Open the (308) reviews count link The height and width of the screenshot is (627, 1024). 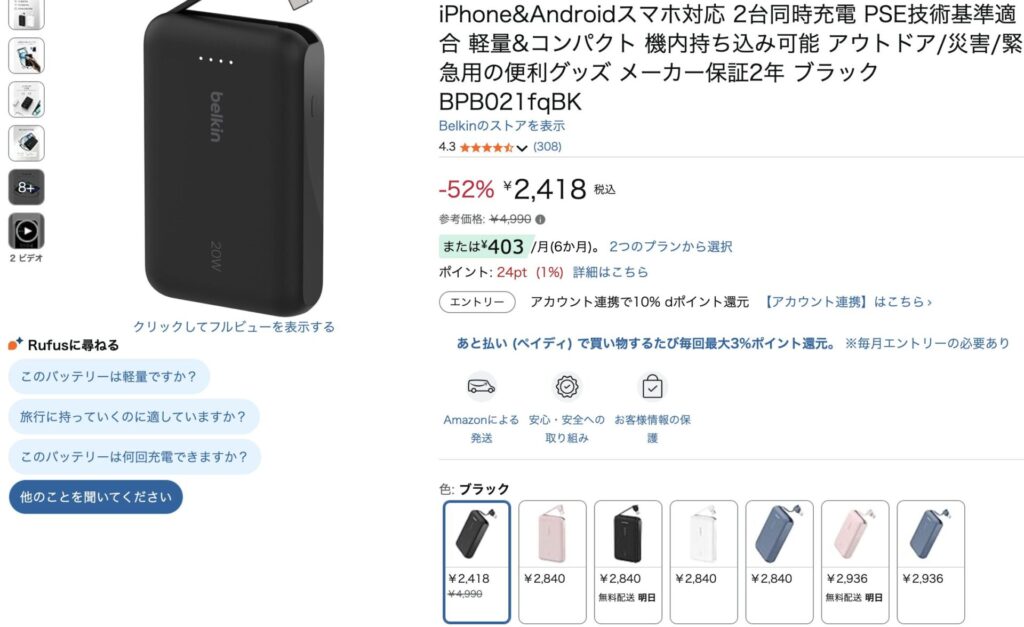coord(547,147)
